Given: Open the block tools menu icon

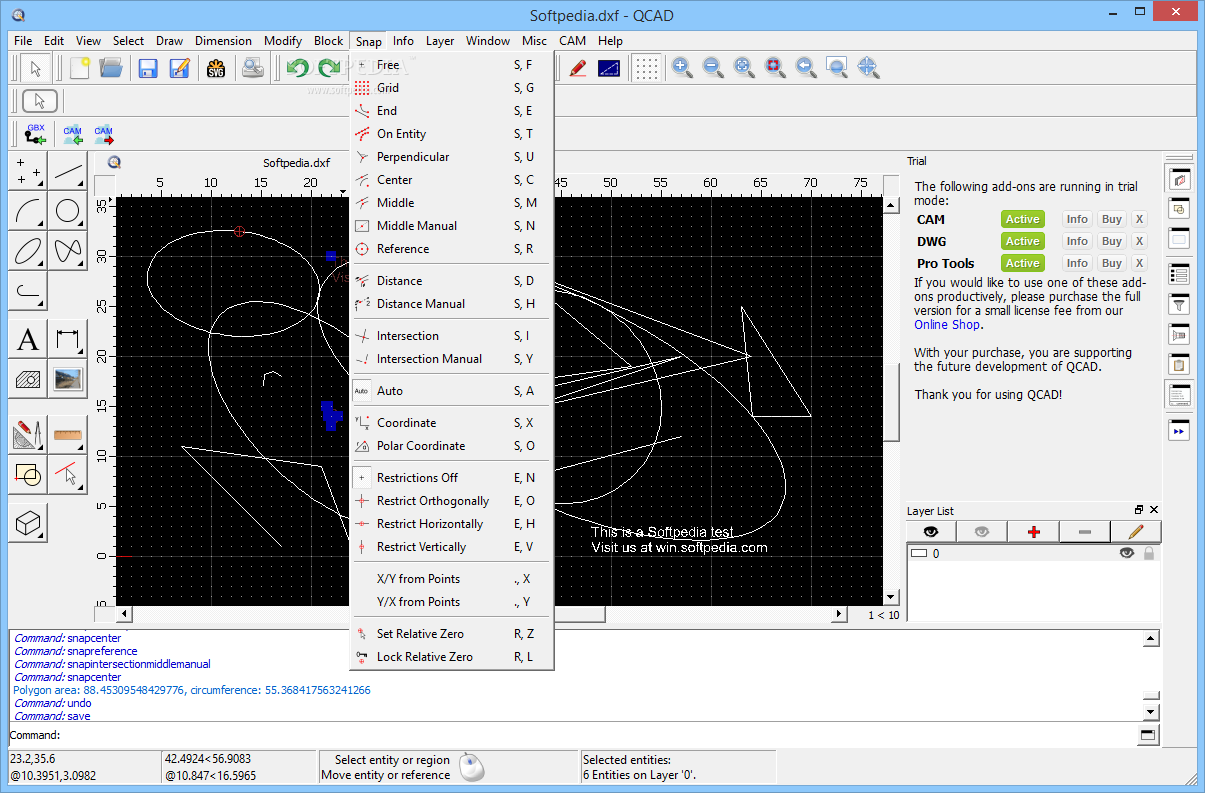Looking at the screenshot, I should [28, 475].
